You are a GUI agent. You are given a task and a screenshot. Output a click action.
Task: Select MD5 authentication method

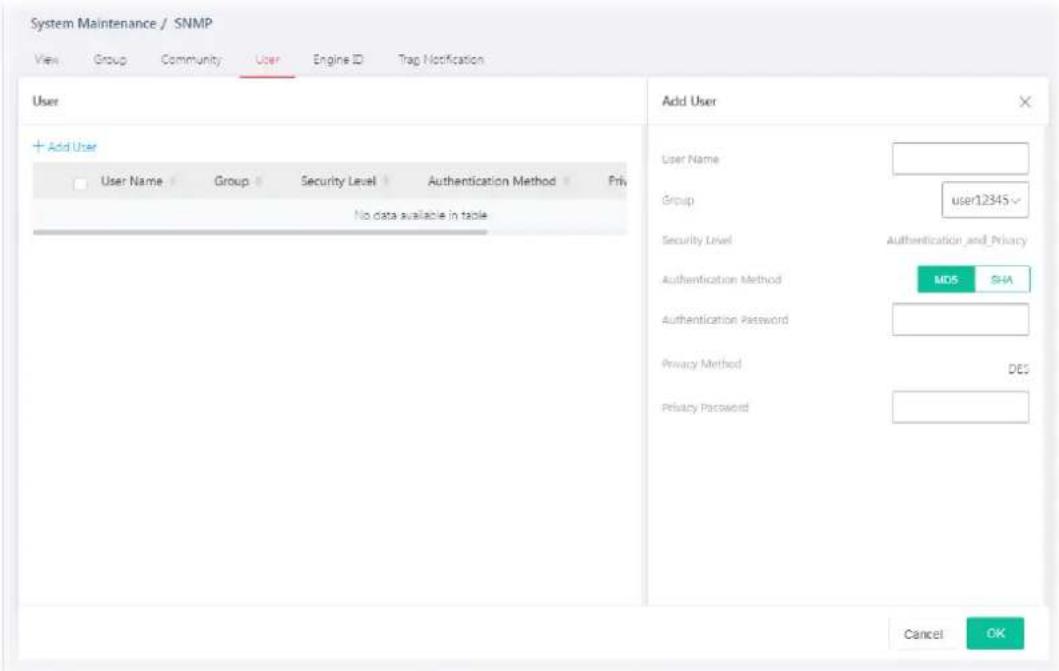tap(946, 279)
